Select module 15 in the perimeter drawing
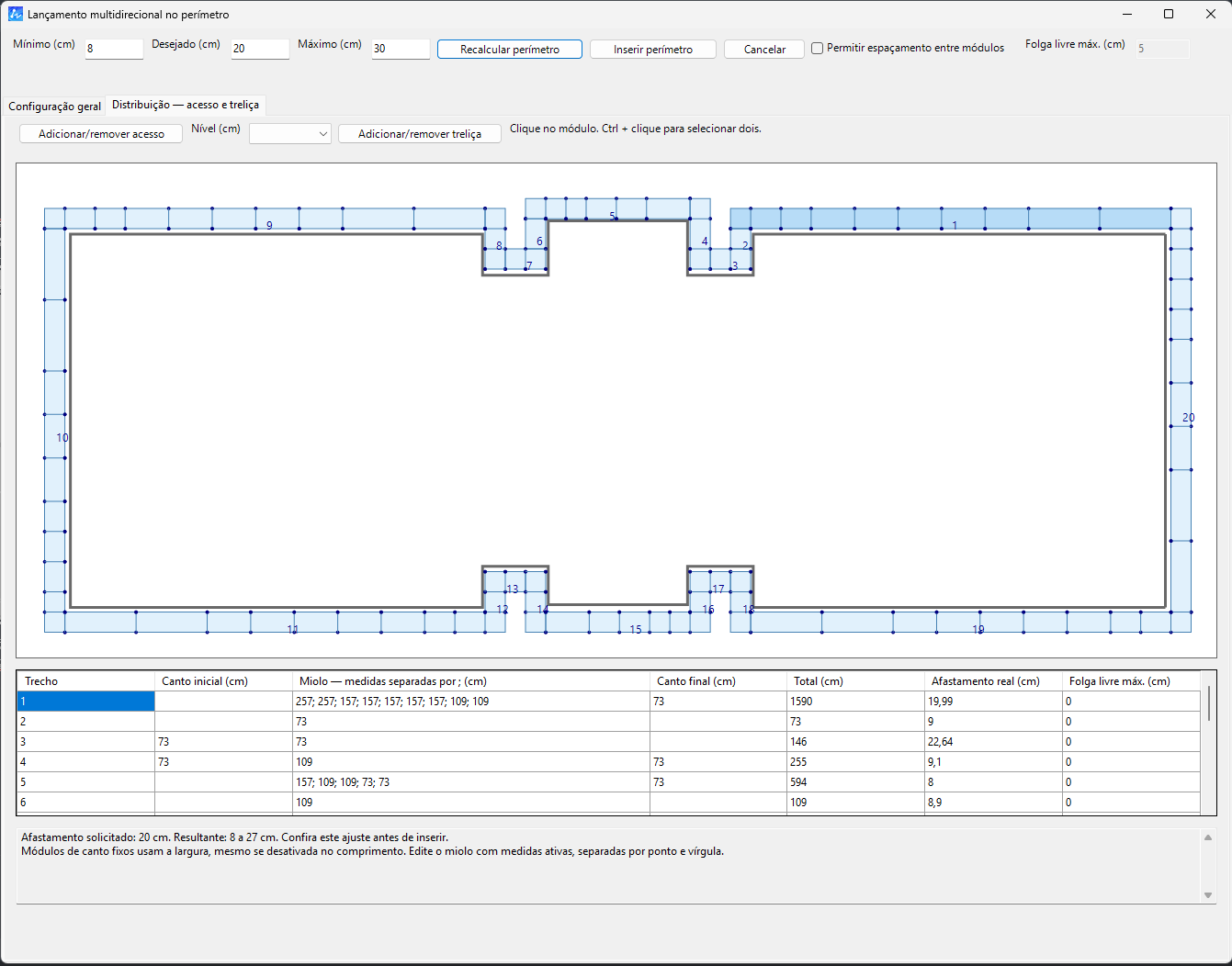The image size is (1232, 966). tap(617, 623)
